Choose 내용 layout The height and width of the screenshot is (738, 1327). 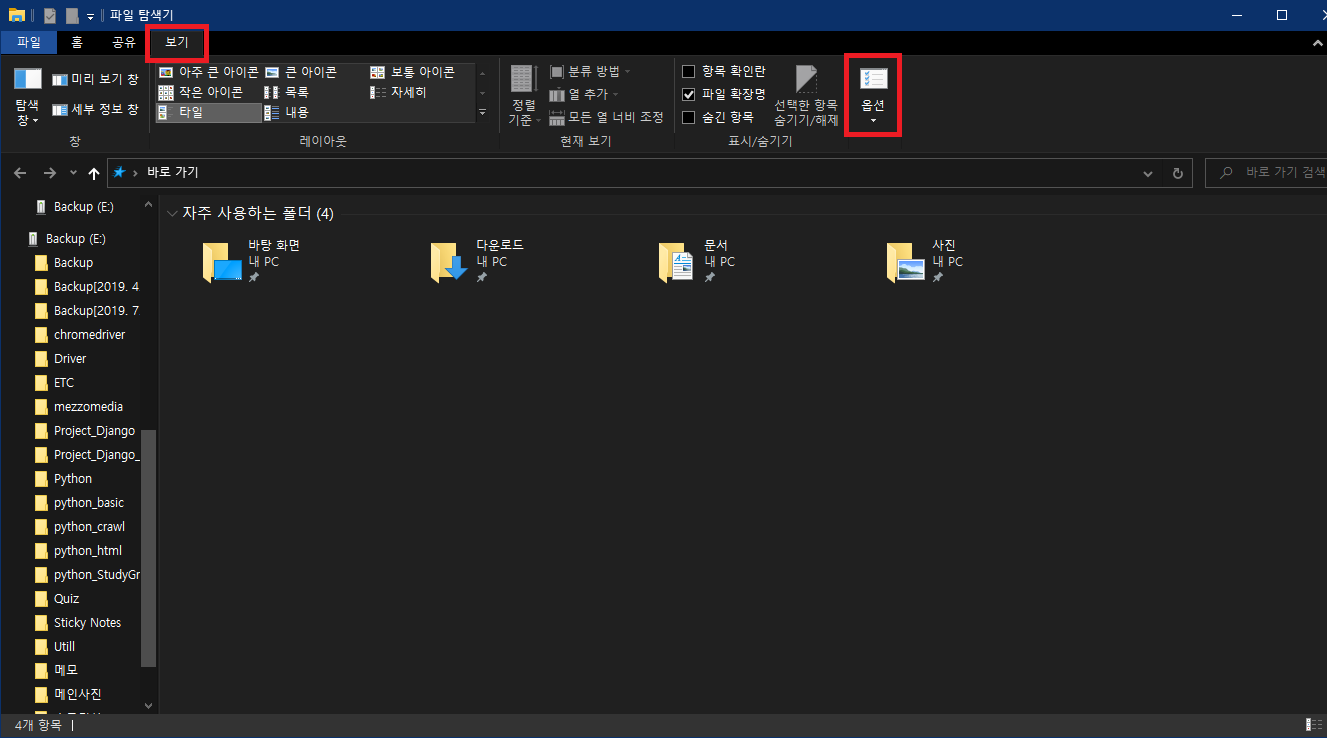[x=287, y=112]
